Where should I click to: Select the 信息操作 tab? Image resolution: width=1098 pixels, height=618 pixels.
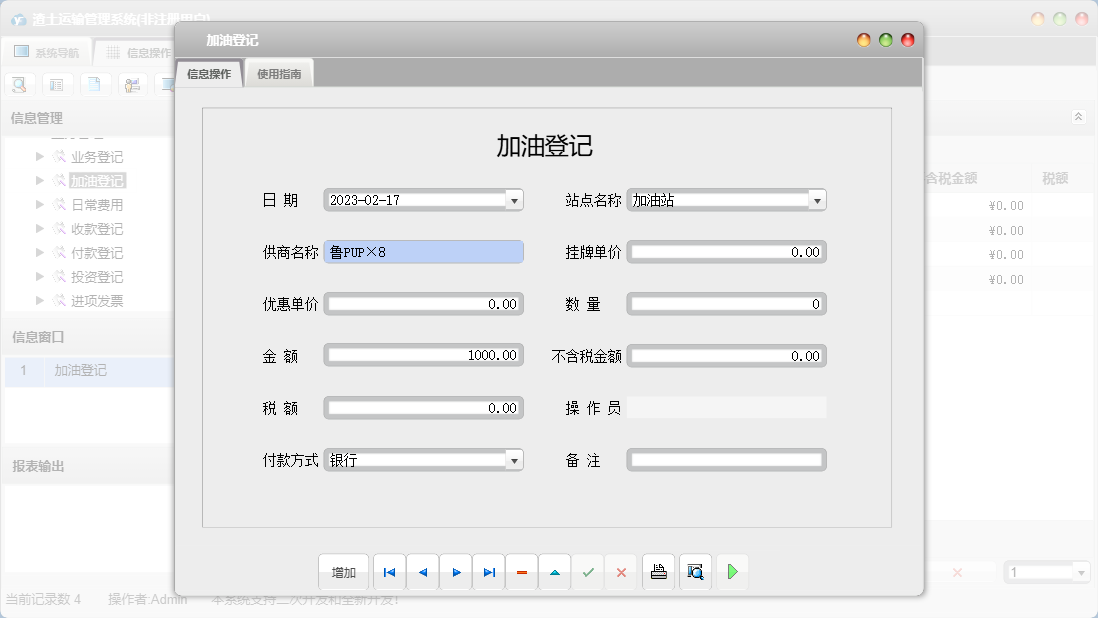point(208,72)
